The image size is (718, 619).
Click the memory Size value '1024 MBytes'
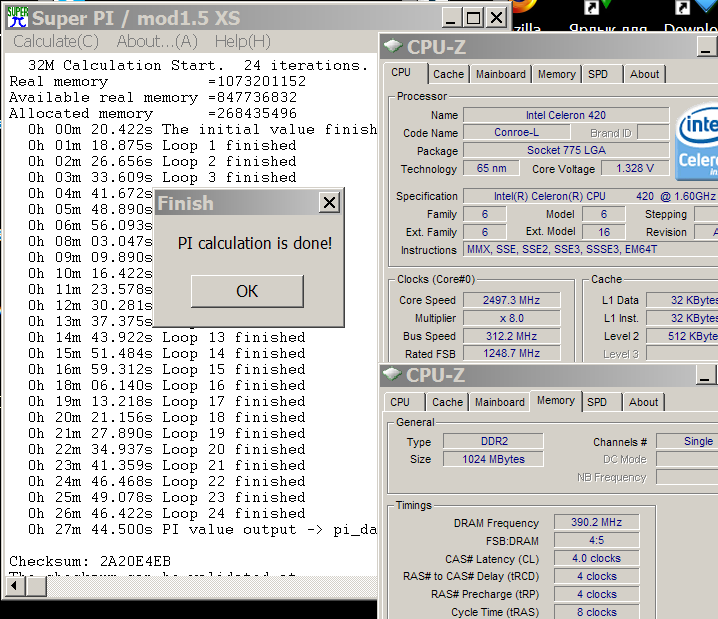tap(494, 459)
